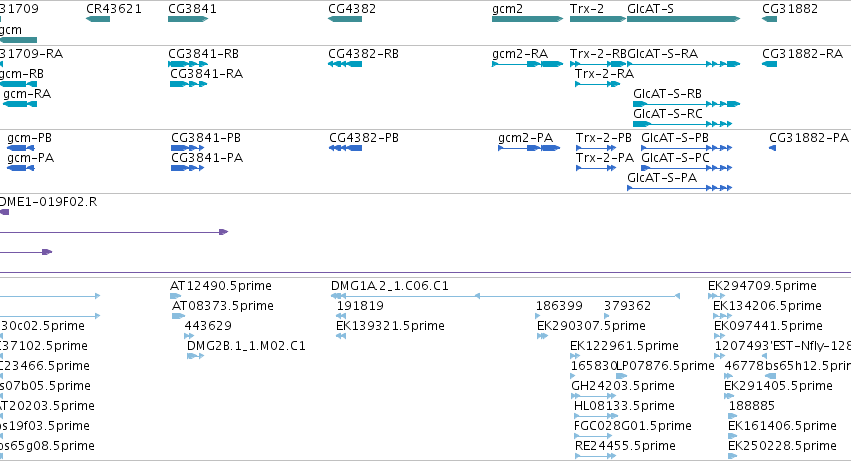Select transcript gcm-RA
851x461 pixels.
20,104
